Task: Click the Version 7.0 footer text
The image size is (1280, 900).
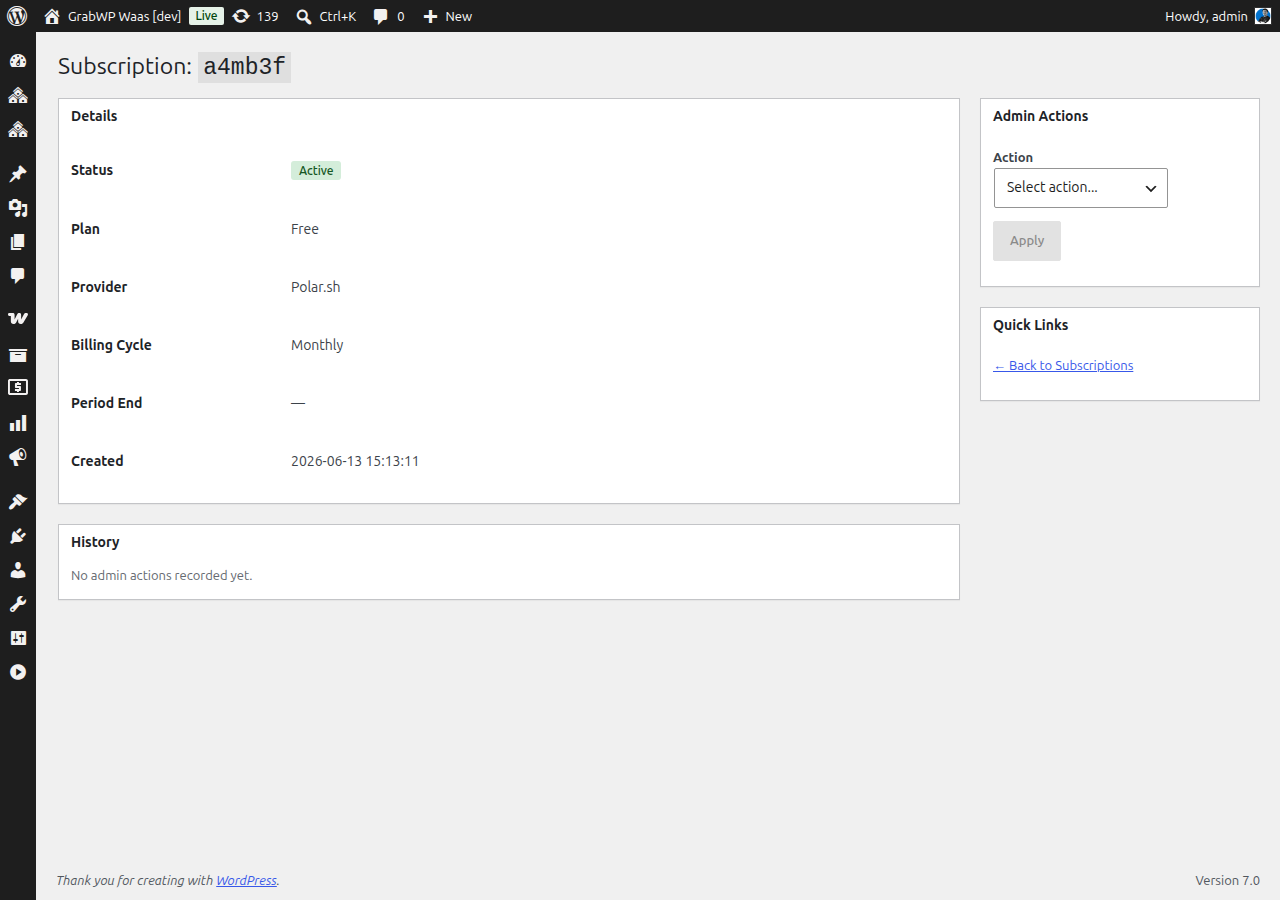Action: coord(1227,881)
